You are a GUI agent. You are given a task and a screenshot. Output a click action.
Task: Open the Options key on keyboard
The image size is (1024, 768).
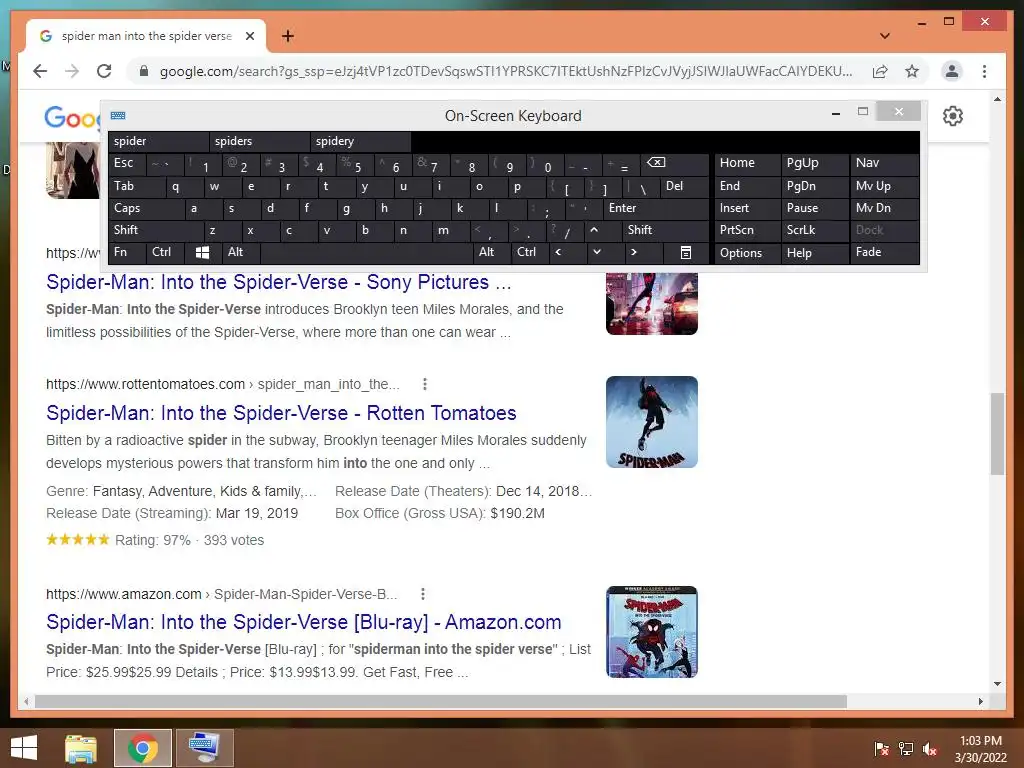tap(748, 253)
